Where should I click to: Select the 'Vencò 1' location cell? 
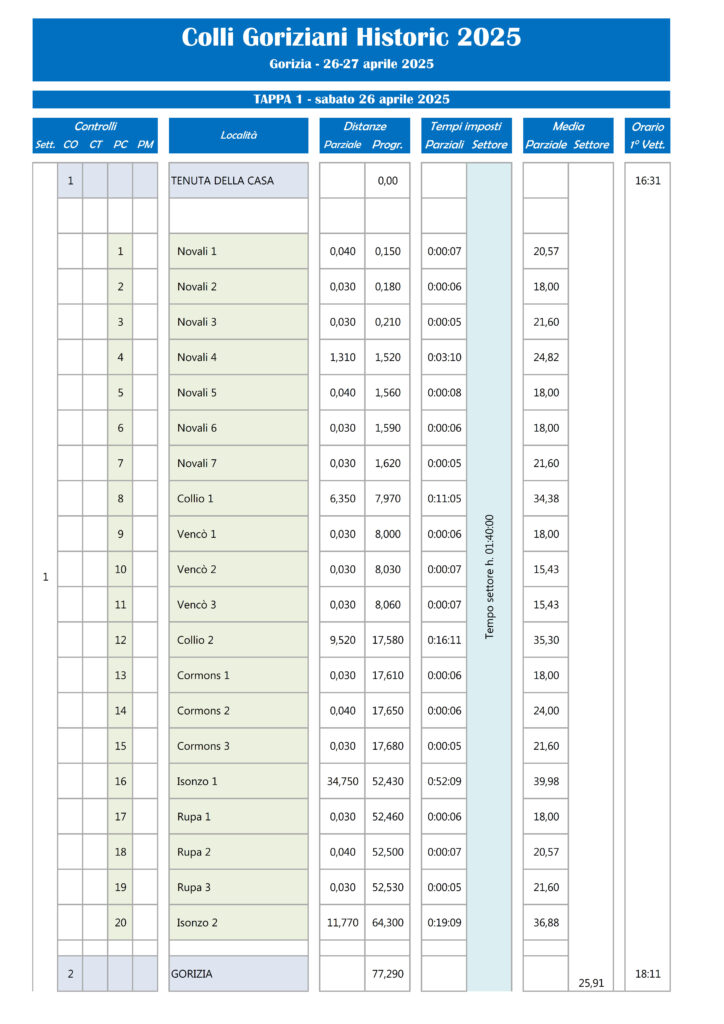coord(238,534)
